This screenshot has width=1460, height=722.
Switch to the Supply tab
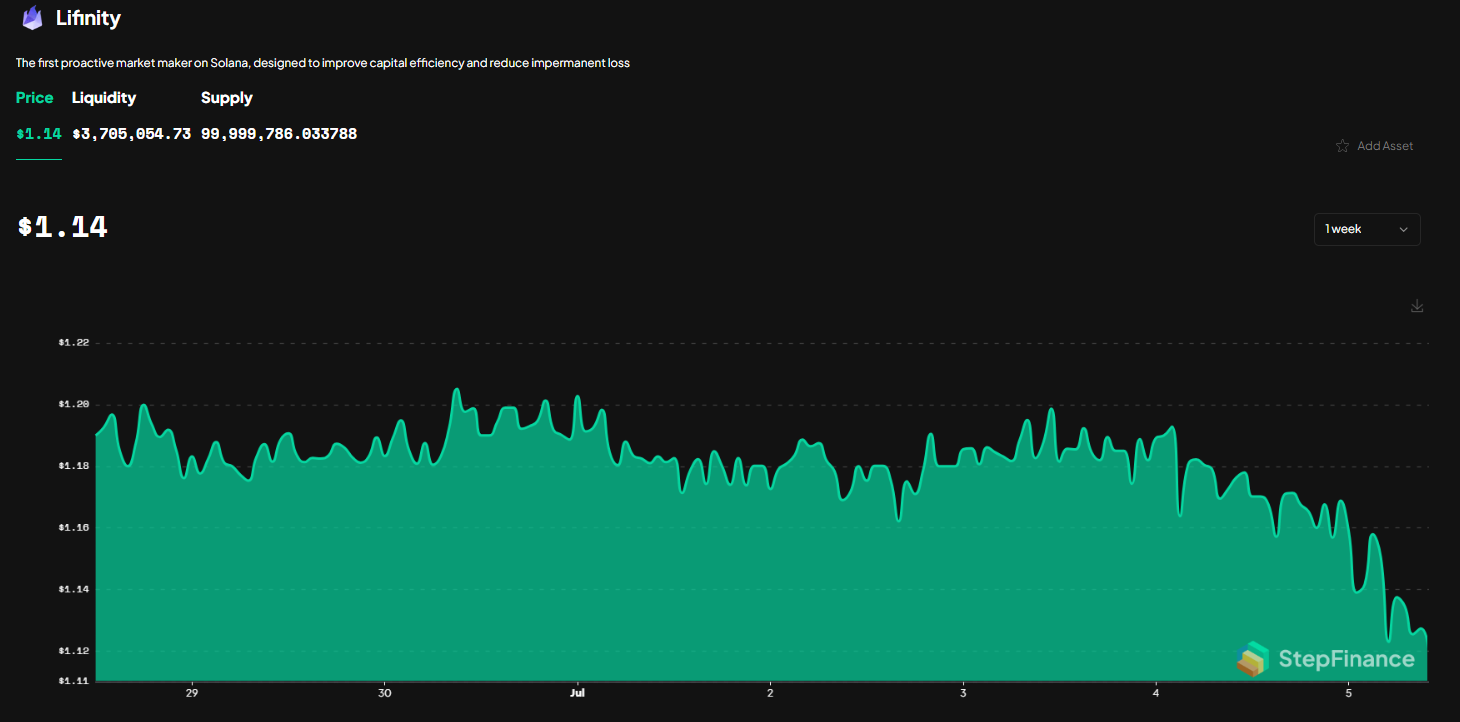coord(226,98)
